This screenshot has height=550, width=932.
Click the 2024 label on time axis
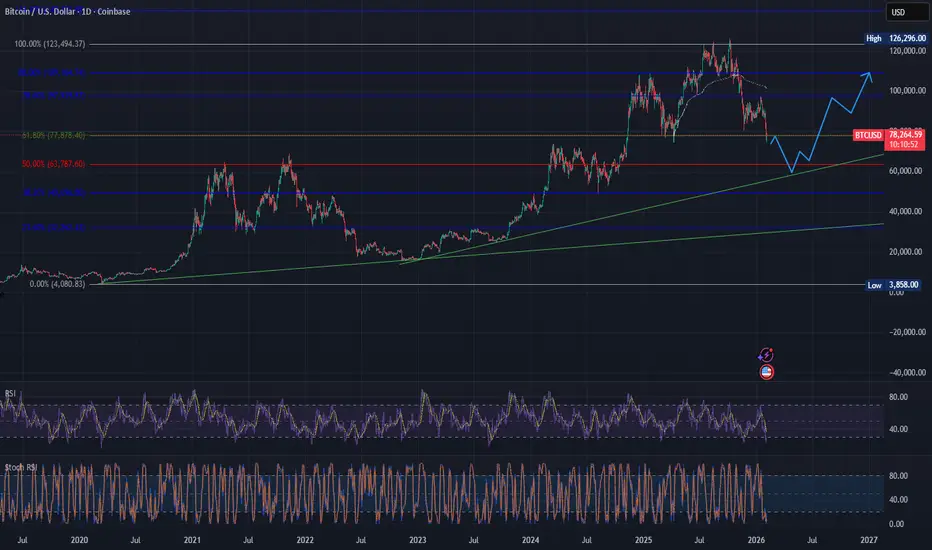[x=530, y=540]
